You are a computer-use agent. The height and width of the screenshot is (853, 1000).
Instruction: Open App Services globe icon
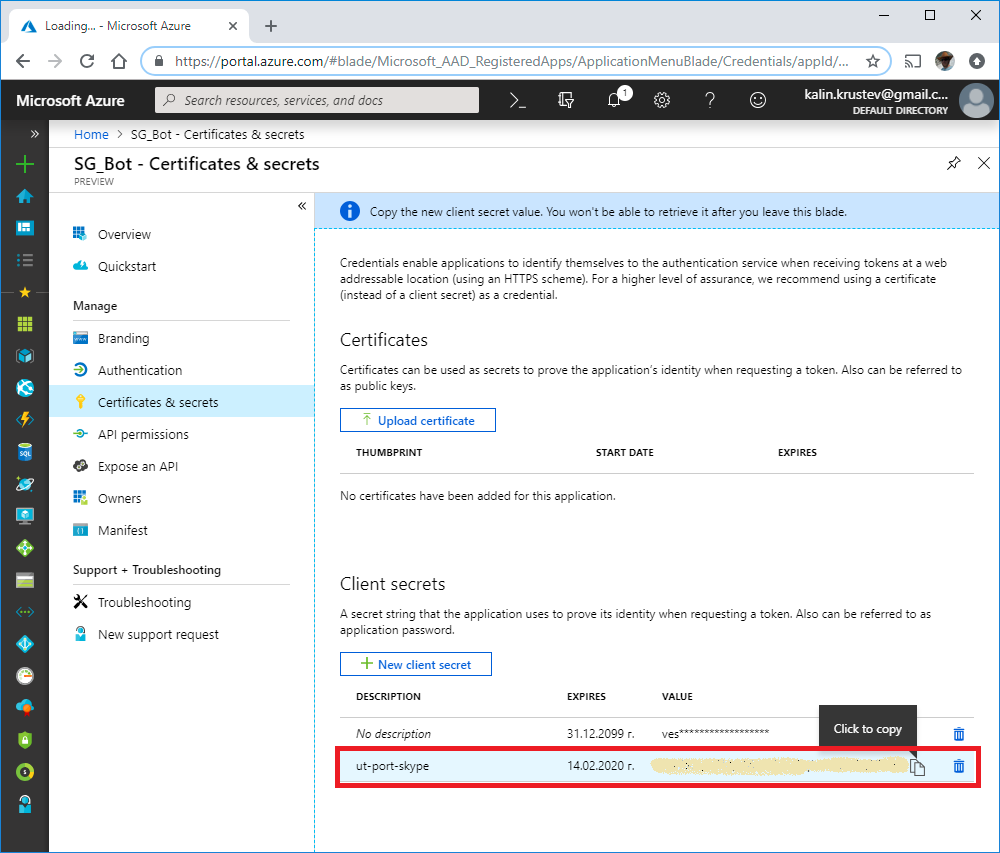[25, 388]
